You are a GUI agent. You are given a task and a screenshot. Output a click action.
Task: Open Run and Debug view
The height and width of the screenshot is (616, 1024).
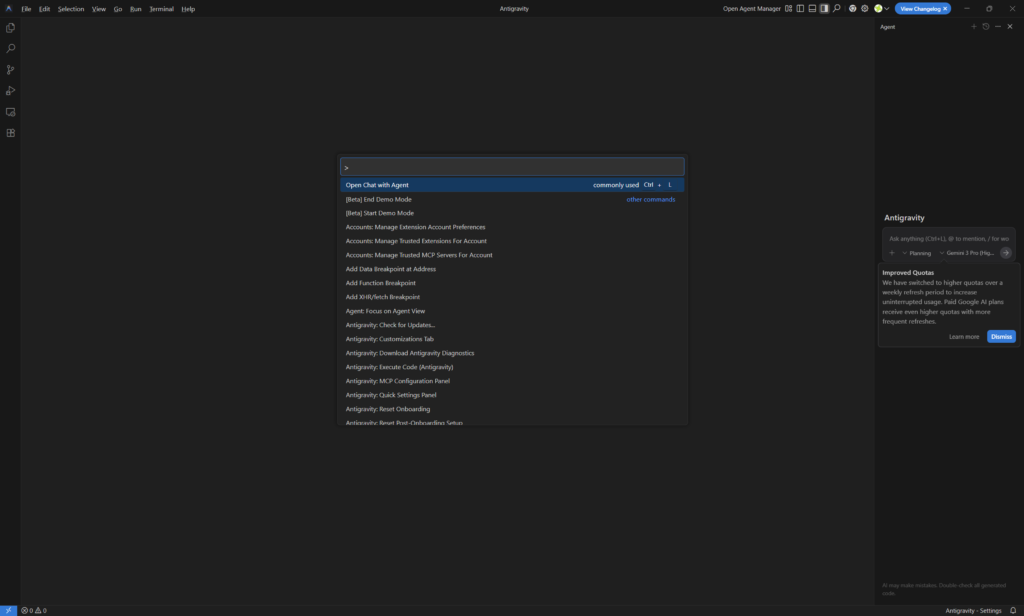(11, 91)
